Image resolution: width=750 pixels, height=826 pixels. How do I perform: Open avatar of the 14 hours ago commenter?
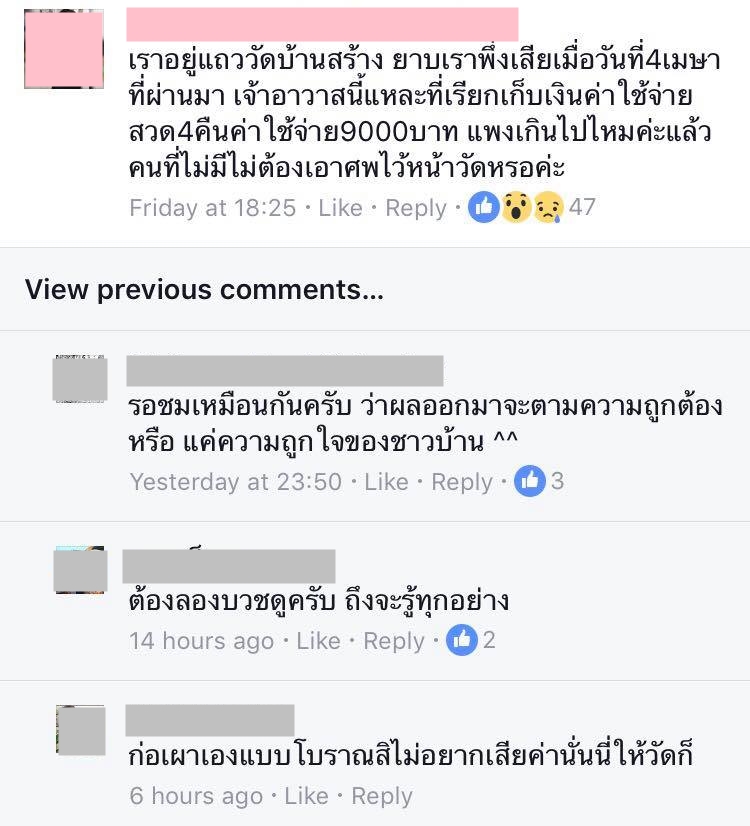click(81, 570)
